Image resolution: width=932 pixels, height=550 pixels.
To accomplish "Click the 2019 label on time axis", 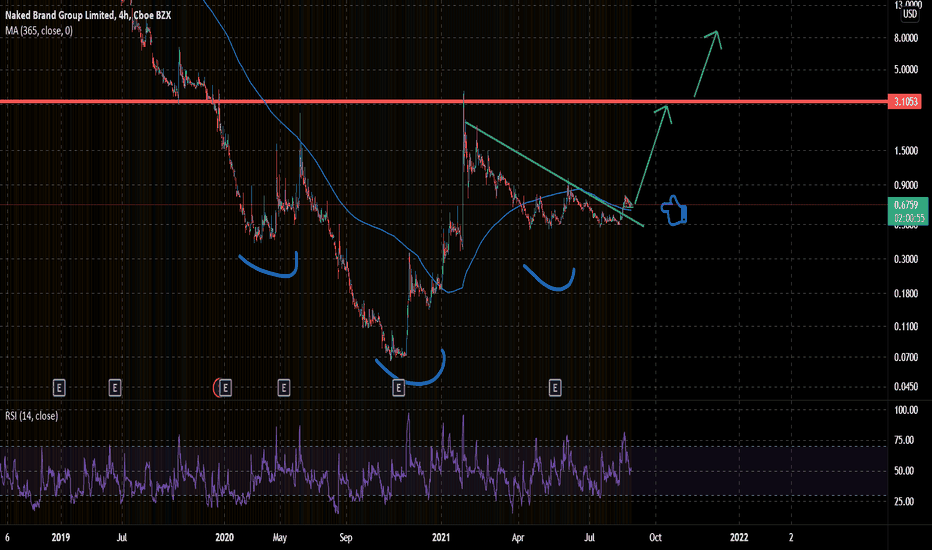I will pyautogui.click(x=61, y=538).
